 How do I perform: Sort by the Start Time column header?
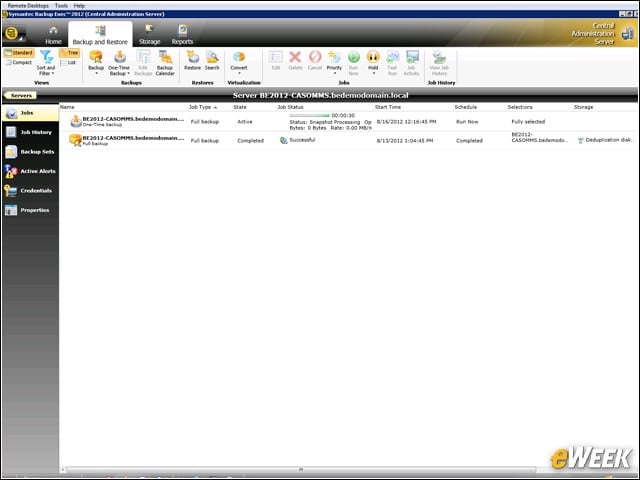coord(388,107)
